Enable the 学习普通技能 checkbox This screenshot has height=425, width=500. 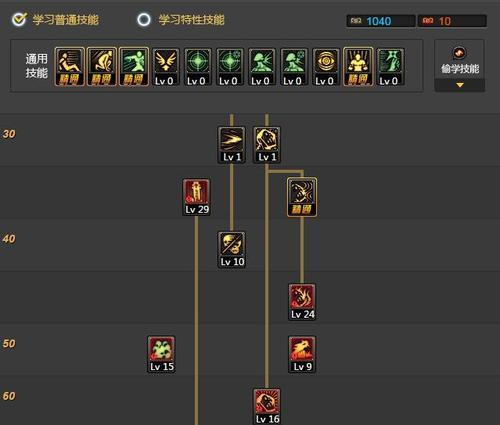tap(19, 20)
